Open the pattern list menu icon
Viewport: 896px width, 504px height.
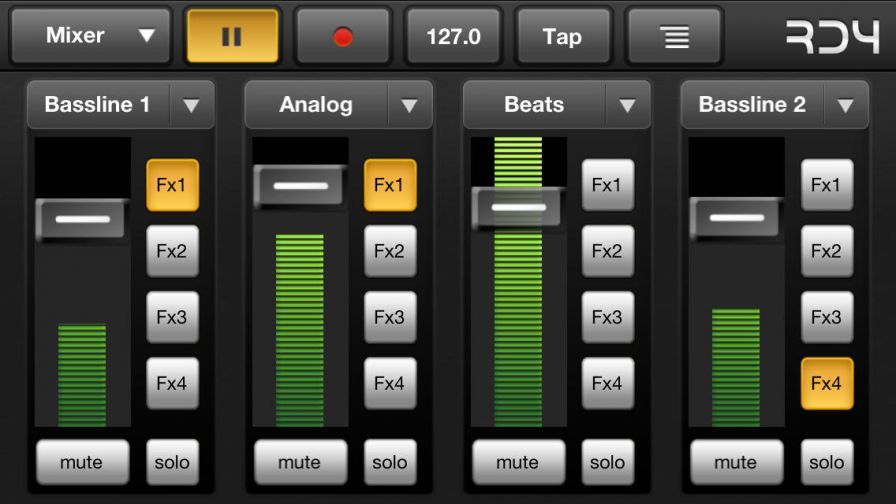click(x=675, y=37)
